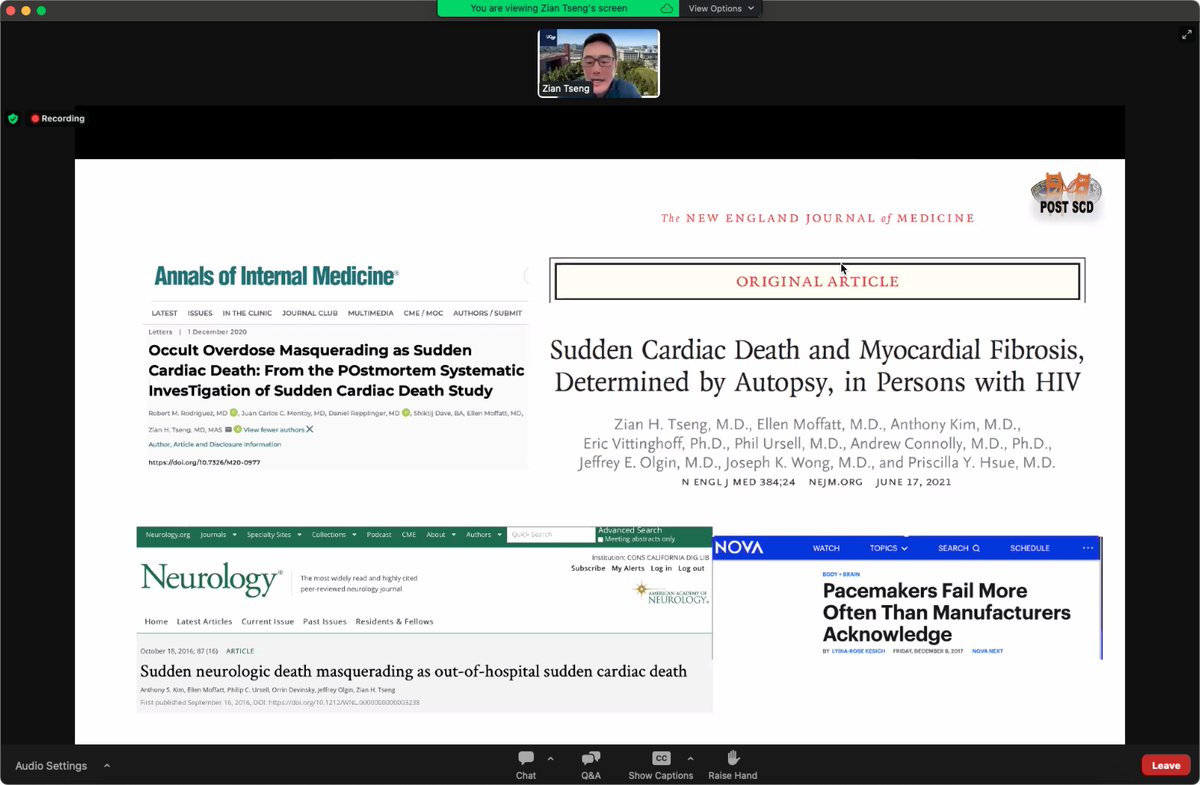Check Meeting abstracts only checkbox
Screen dimensions: 1200x785
pos(600,539)
